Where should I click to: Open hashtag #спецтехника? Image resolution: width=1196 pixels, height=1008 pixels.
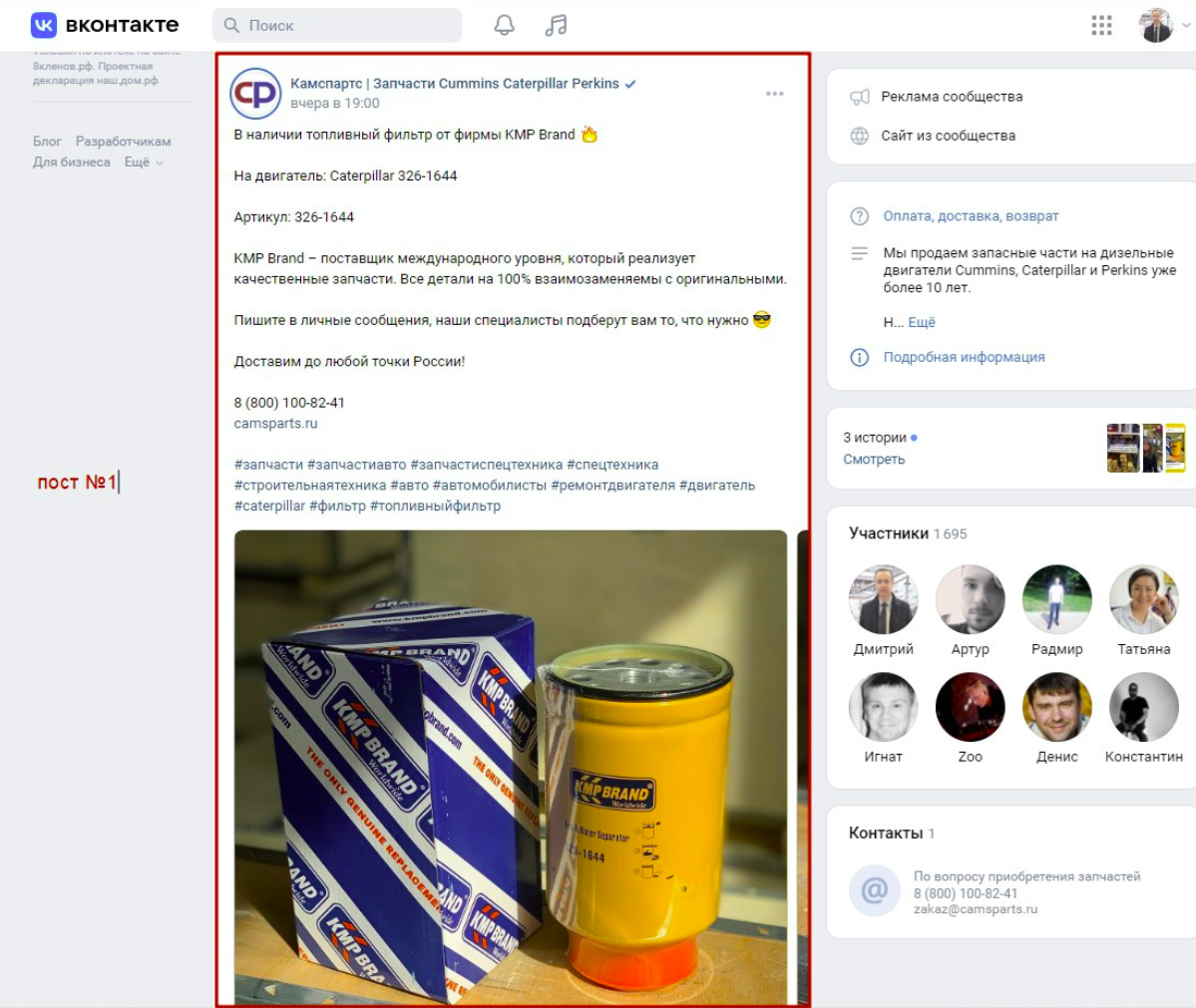[612, 465]
